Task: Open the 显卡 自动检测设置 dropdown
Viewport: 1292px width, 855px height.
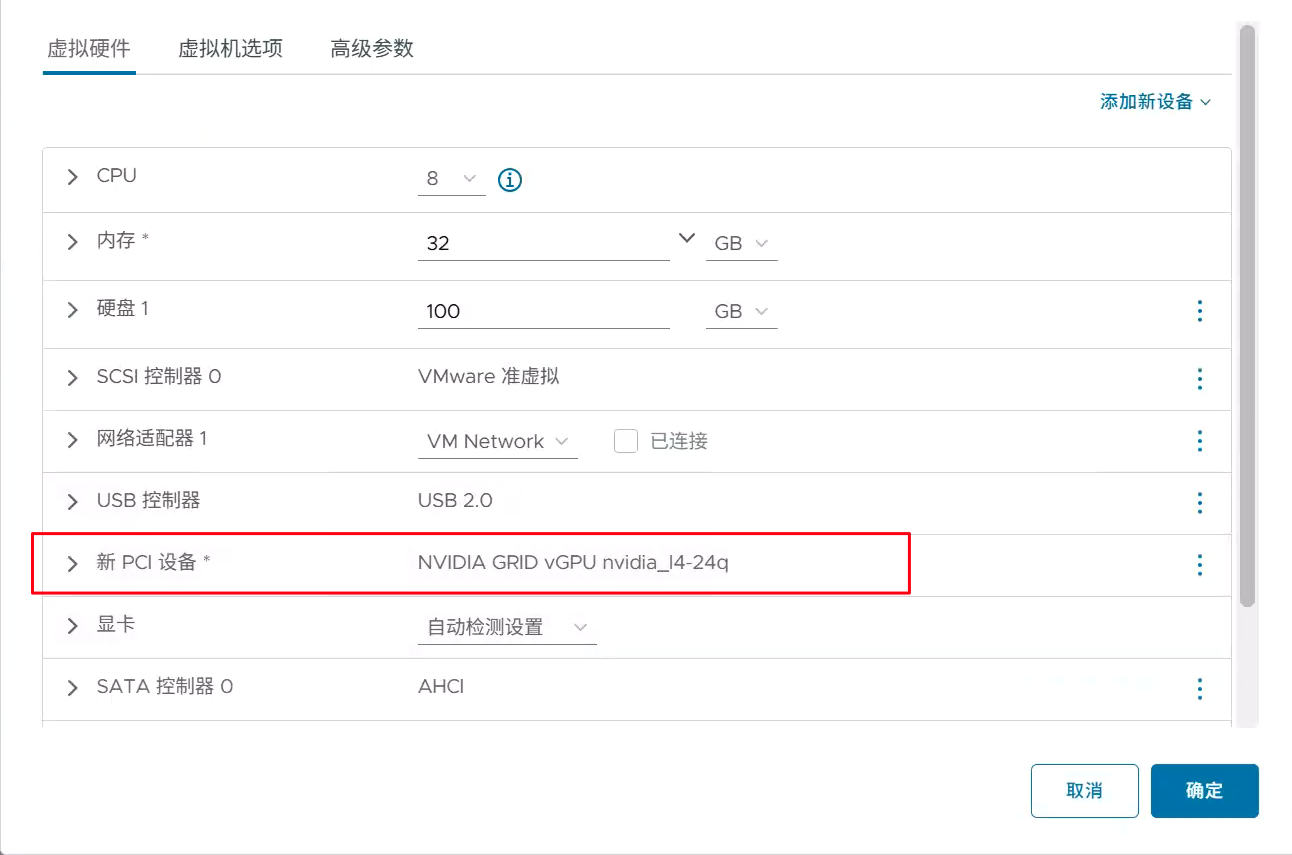Action: point(506,627)
